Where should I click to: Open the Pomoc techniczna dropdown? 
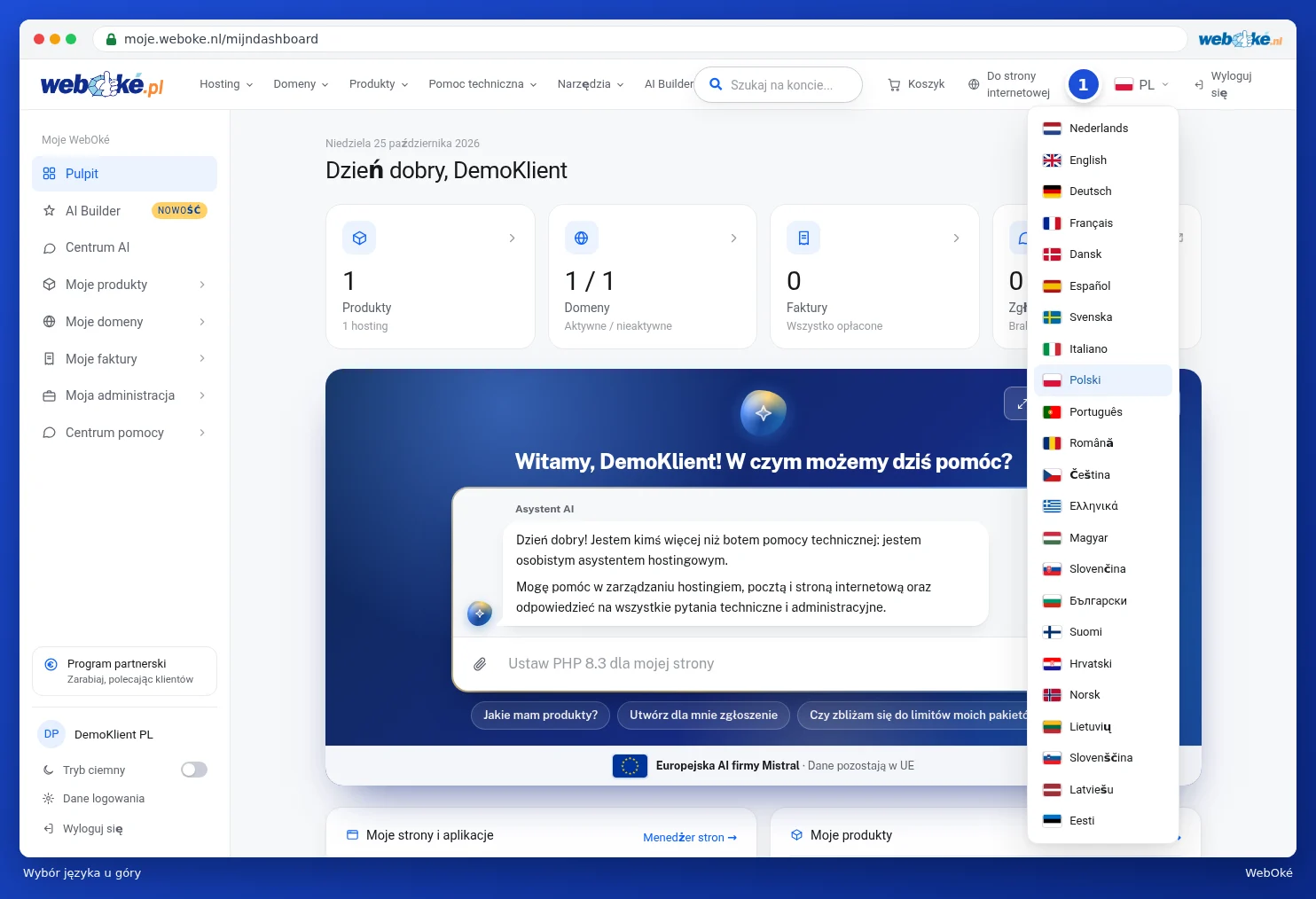coord(482,84)
